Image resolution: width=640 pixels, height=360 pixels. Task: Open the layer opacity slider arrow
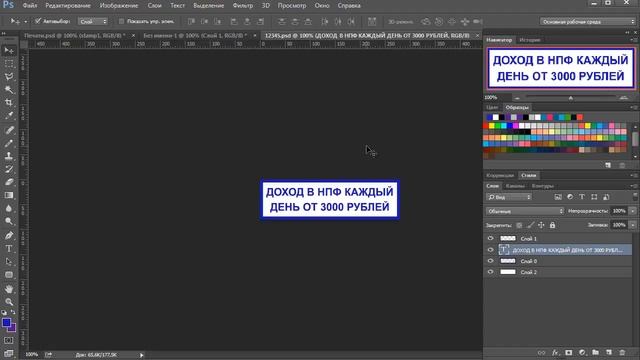tap(633, 211)
